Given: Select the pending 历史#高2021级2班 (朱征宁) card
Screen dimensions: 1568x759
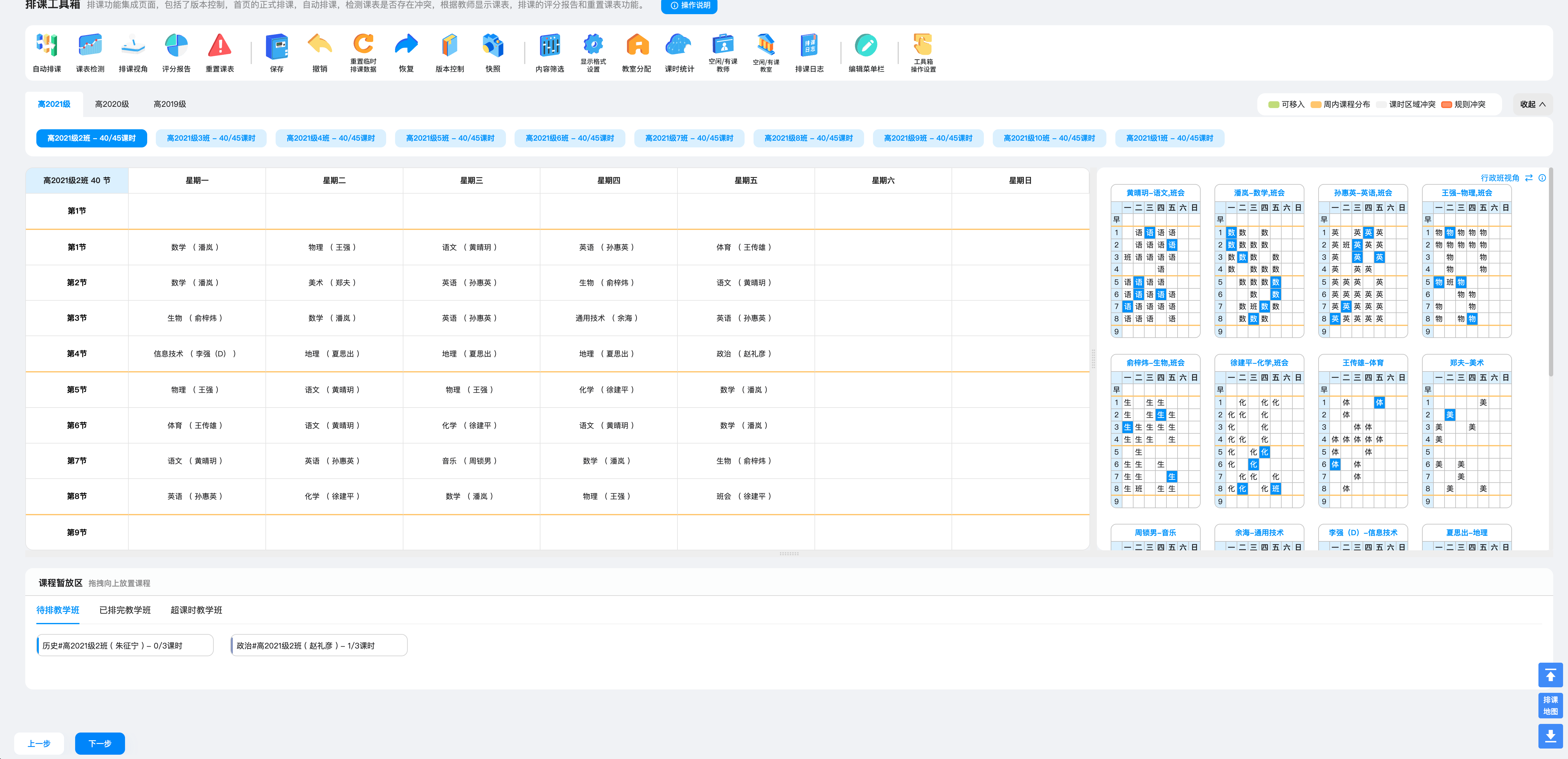Looking at the screenshot, I should tap(125, 645).
